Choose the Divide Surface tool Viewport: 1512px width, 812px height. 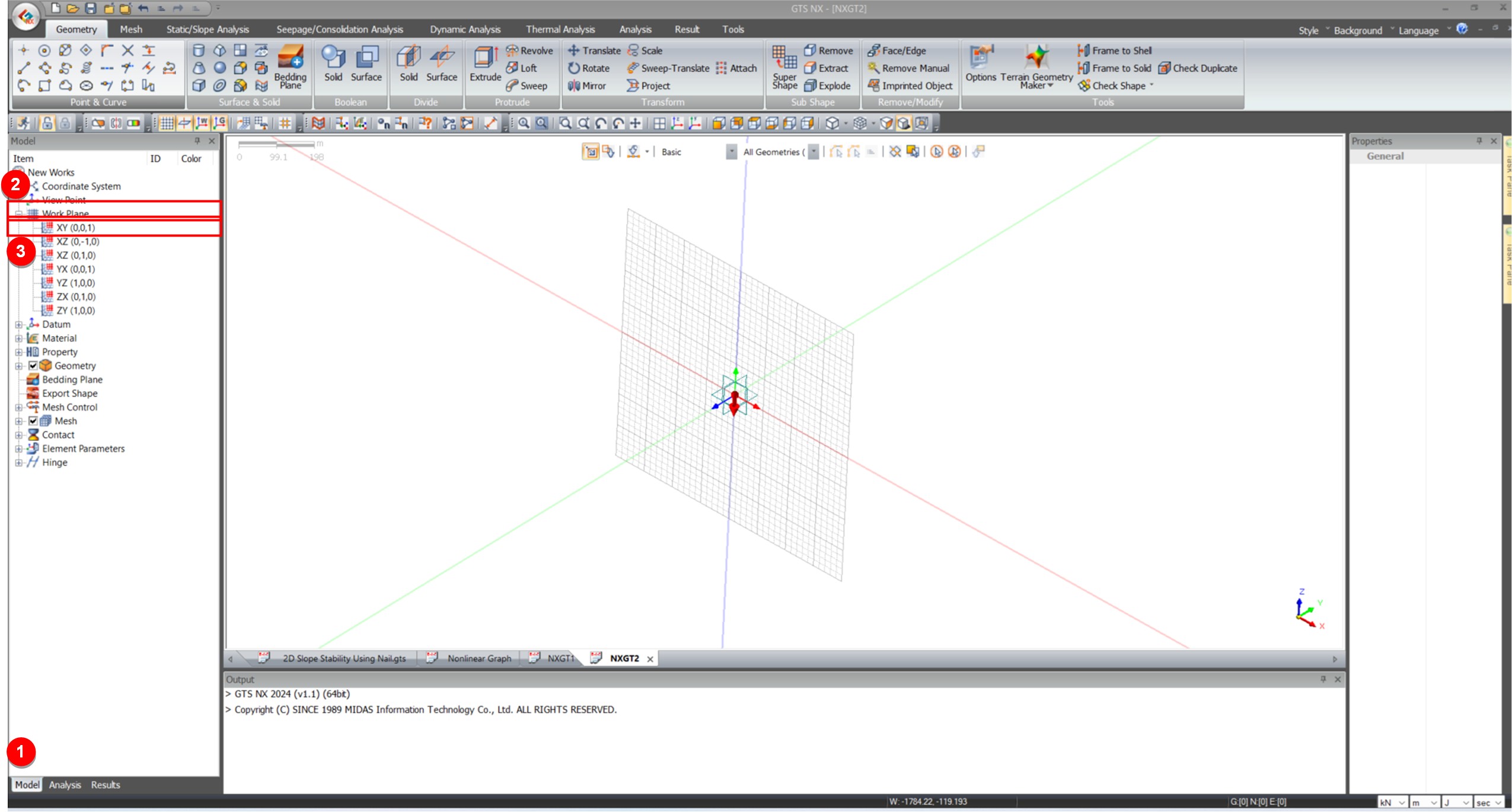click(x=442, y=63)
